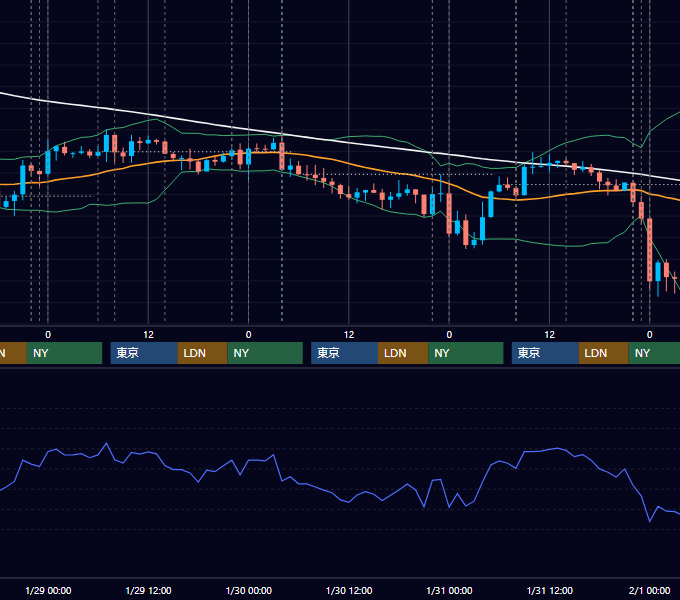Click the 1/30 12:00 time axis label
The width and height of the screenshot is (680, 600).
pos(349,590)
